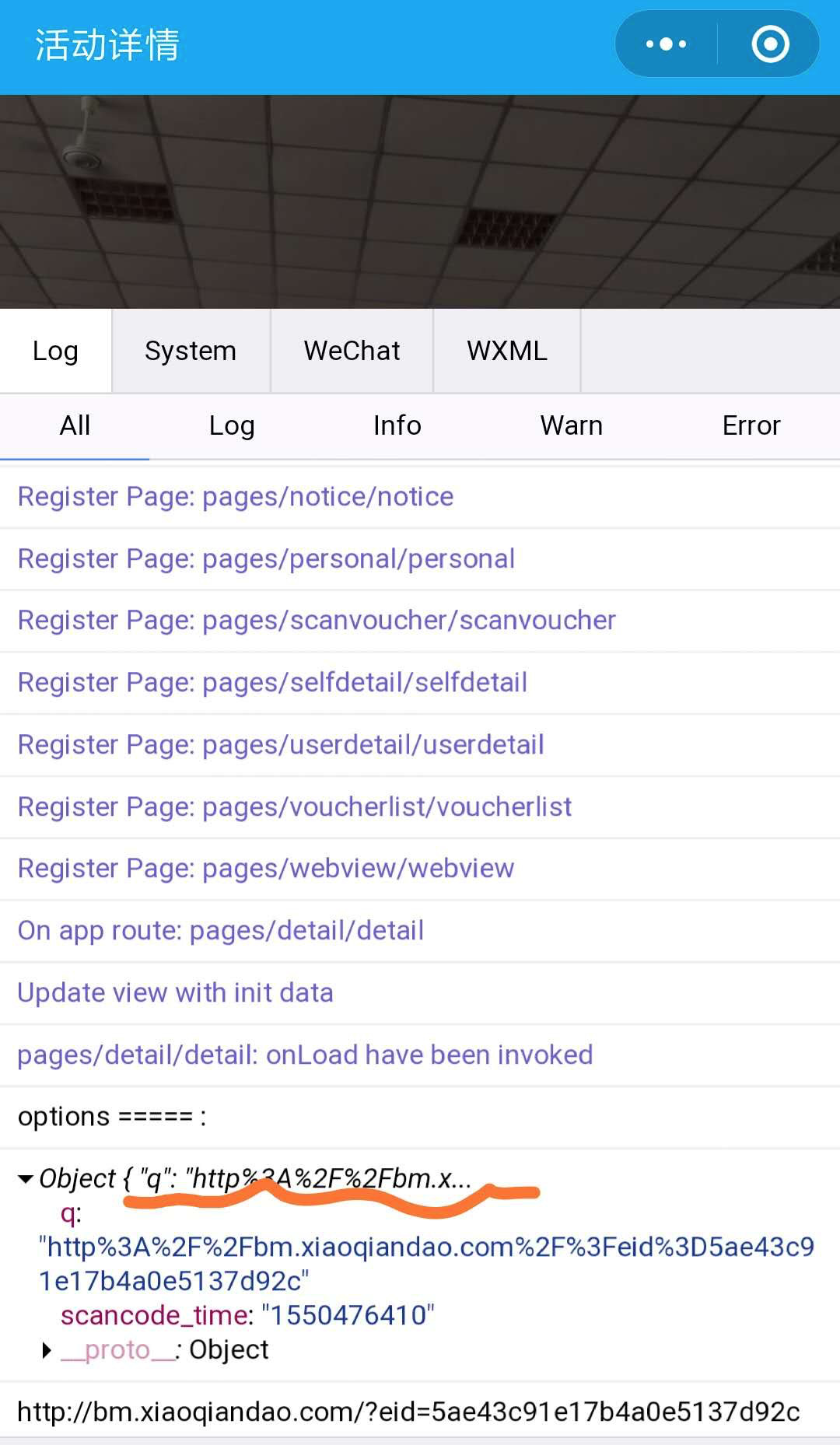
Task: Collapse the expanded Object entry
Action: coord(26,1179)
